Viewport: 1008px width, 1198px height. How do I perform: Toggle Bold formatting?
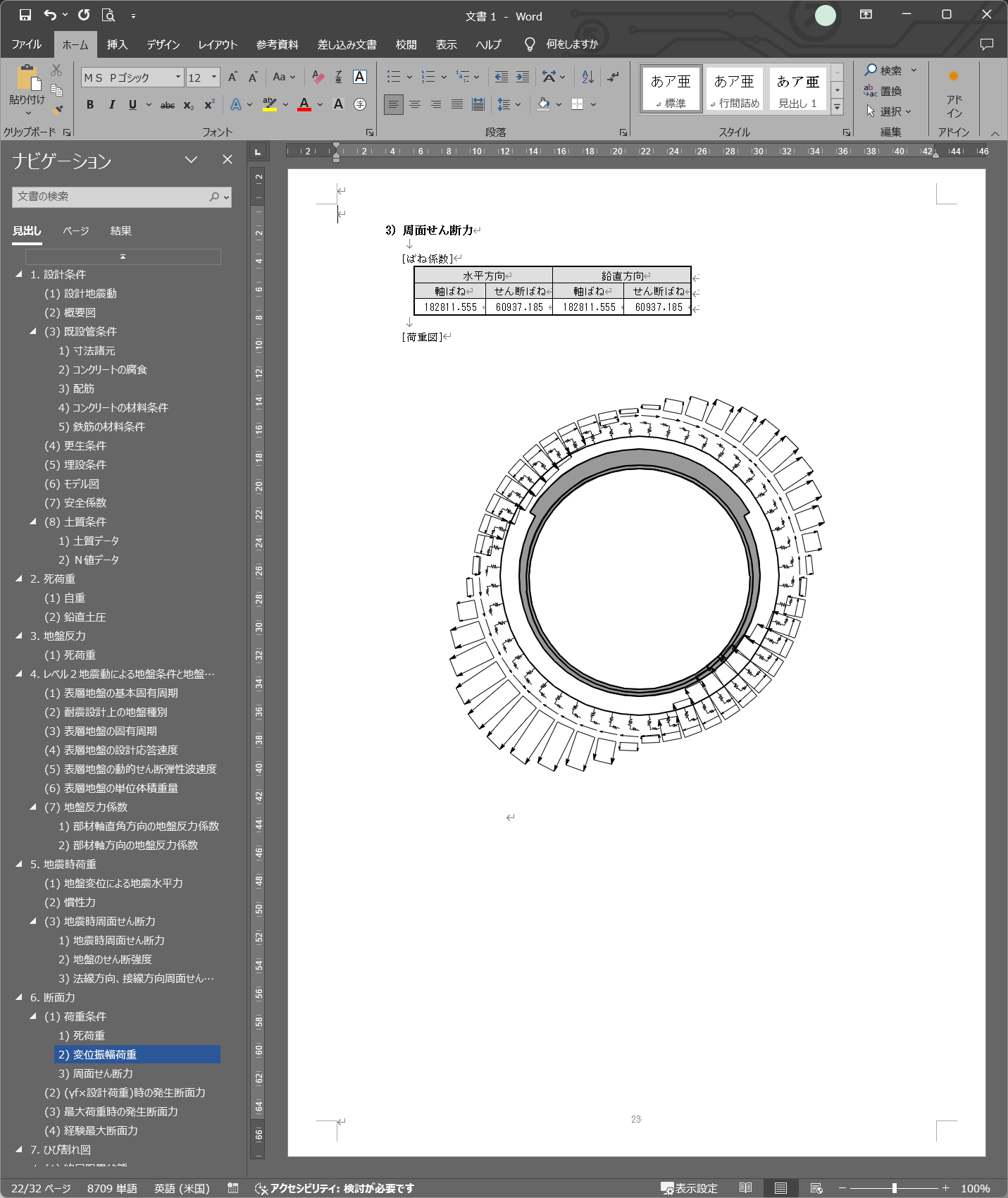(90, 104)
